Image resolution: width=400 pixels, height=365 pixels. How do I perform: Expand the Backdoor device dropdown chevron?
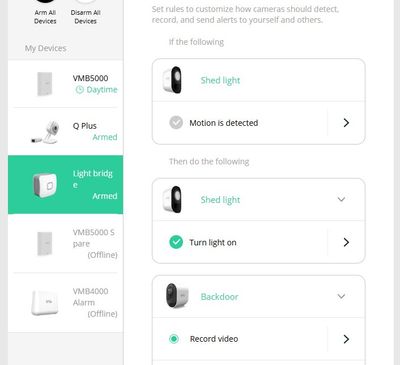coord(341,296)
